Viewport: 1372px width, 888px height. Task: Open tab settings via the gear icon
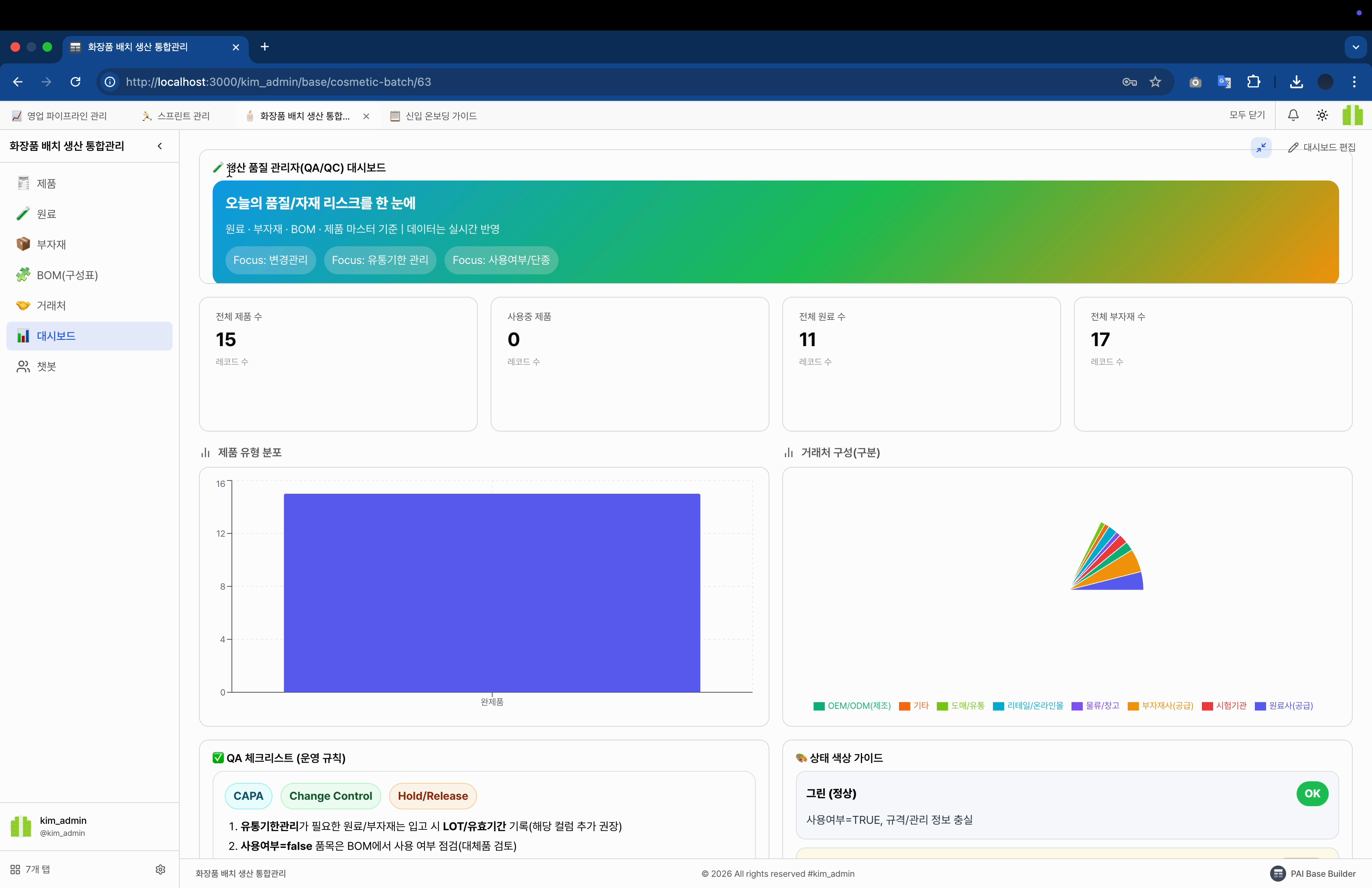pyautogui.click(x=160, y=870)
